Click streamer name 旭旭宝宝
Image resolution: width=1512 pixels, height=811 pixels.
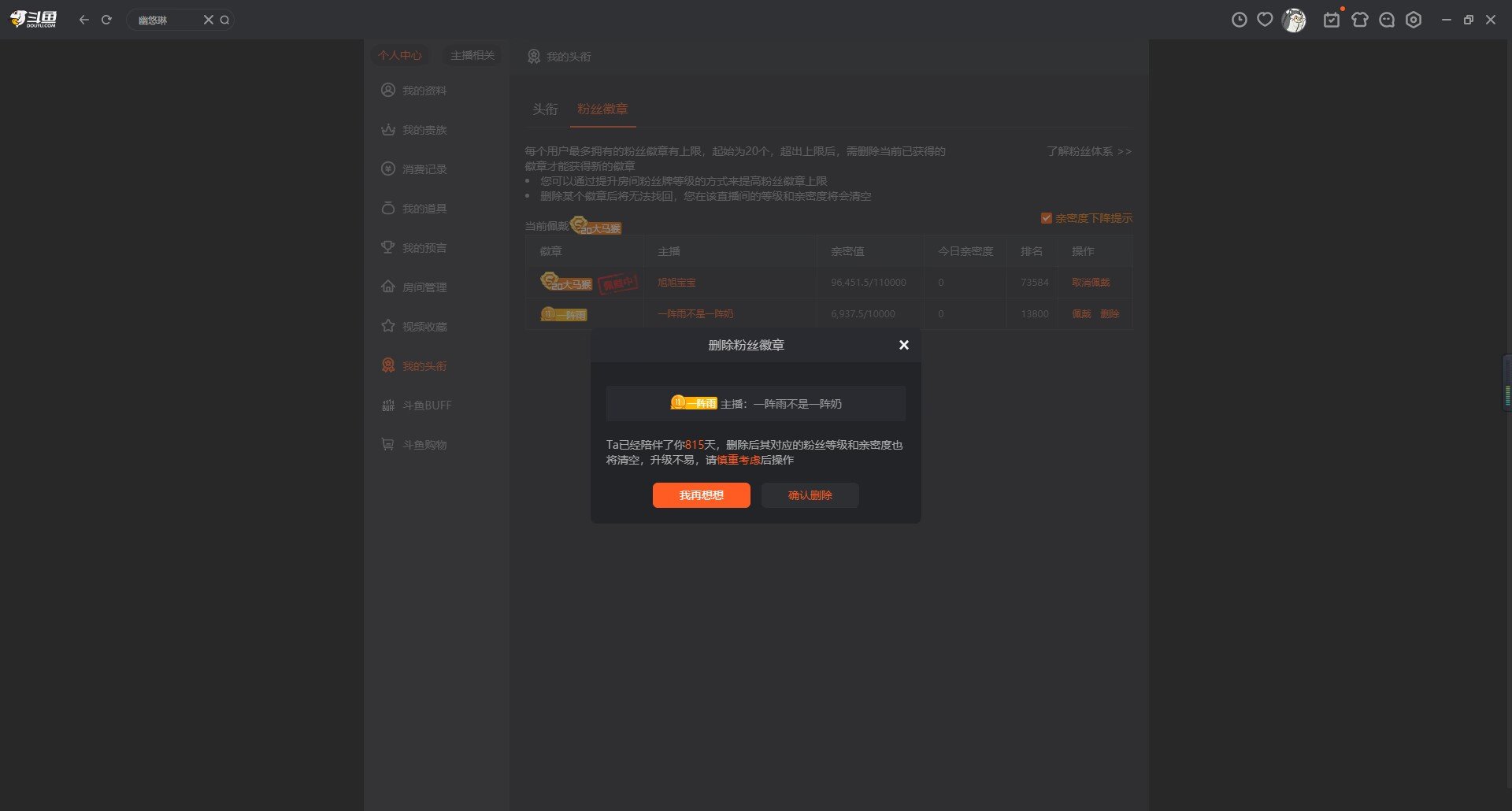[676, 282]
